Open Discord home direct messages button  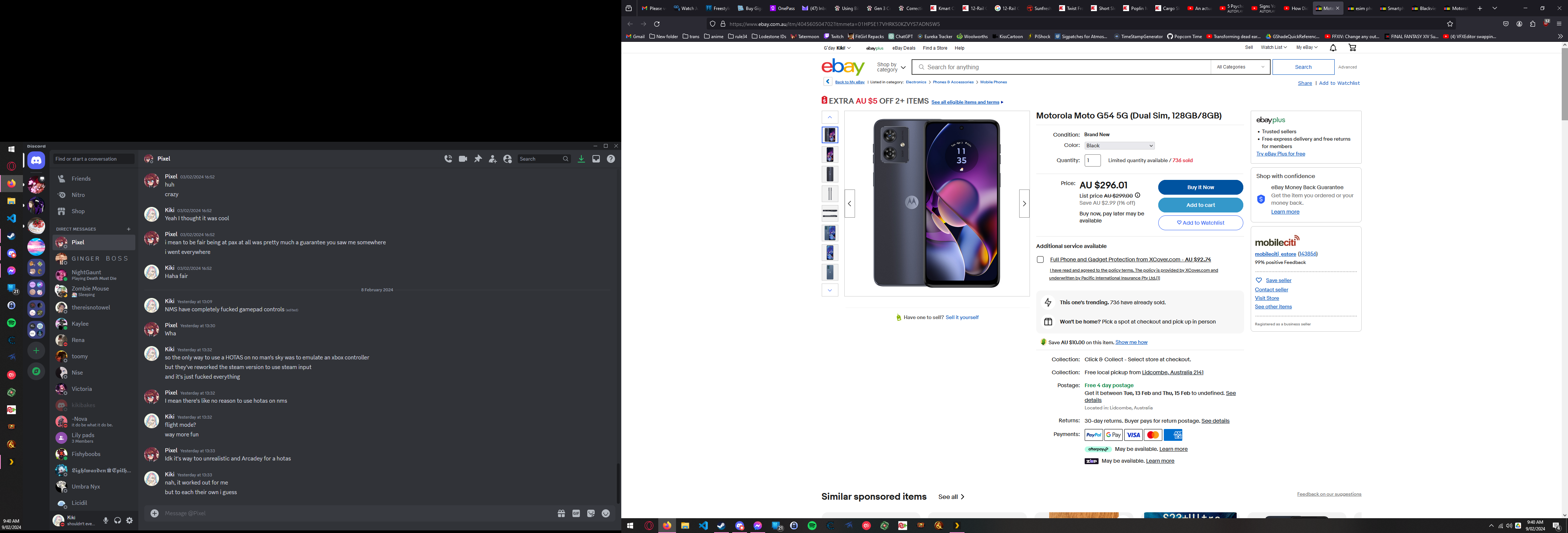[36, 161]
